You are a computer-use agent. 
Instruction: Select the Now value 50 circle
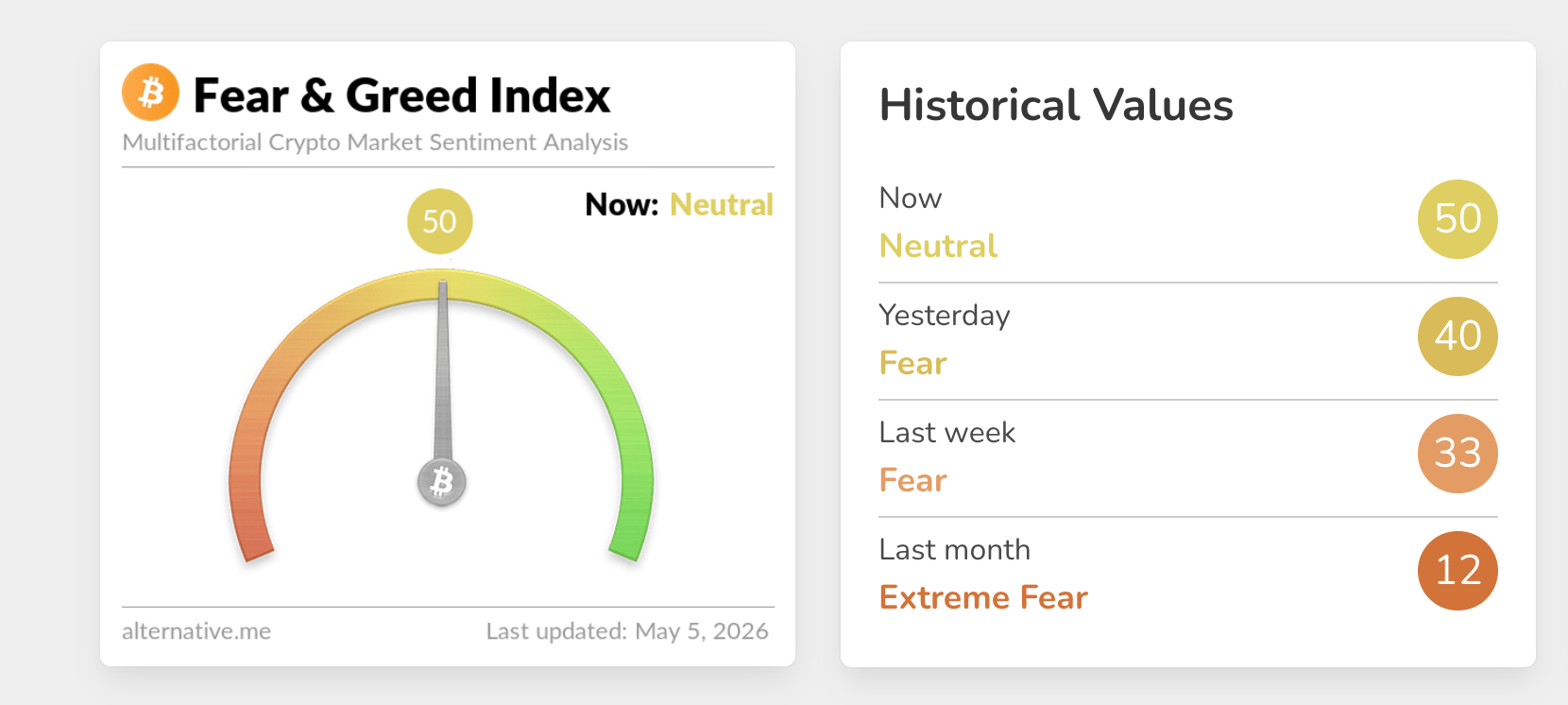(1457, 219)
